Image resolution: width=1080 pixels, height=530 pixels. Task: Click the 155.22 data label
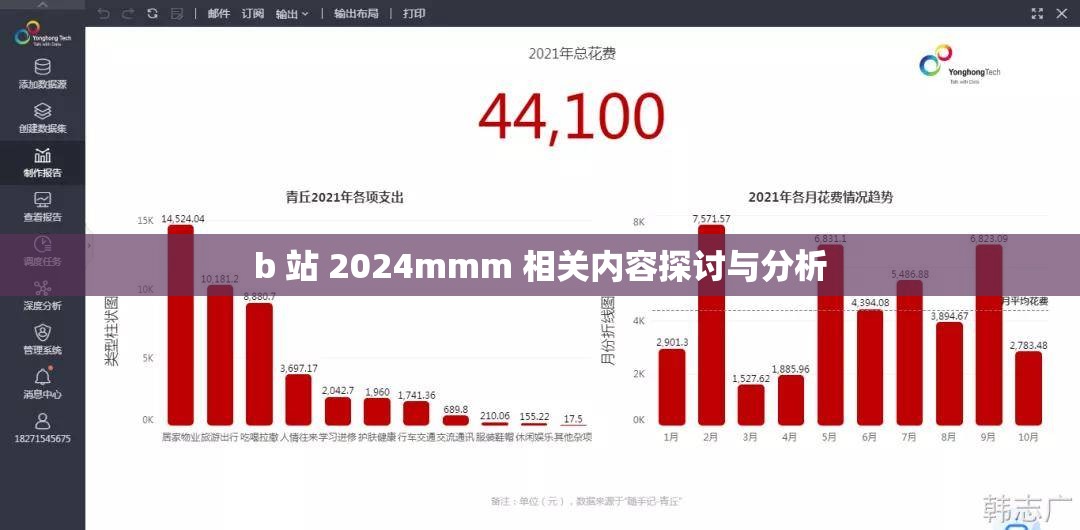point(534,416)
